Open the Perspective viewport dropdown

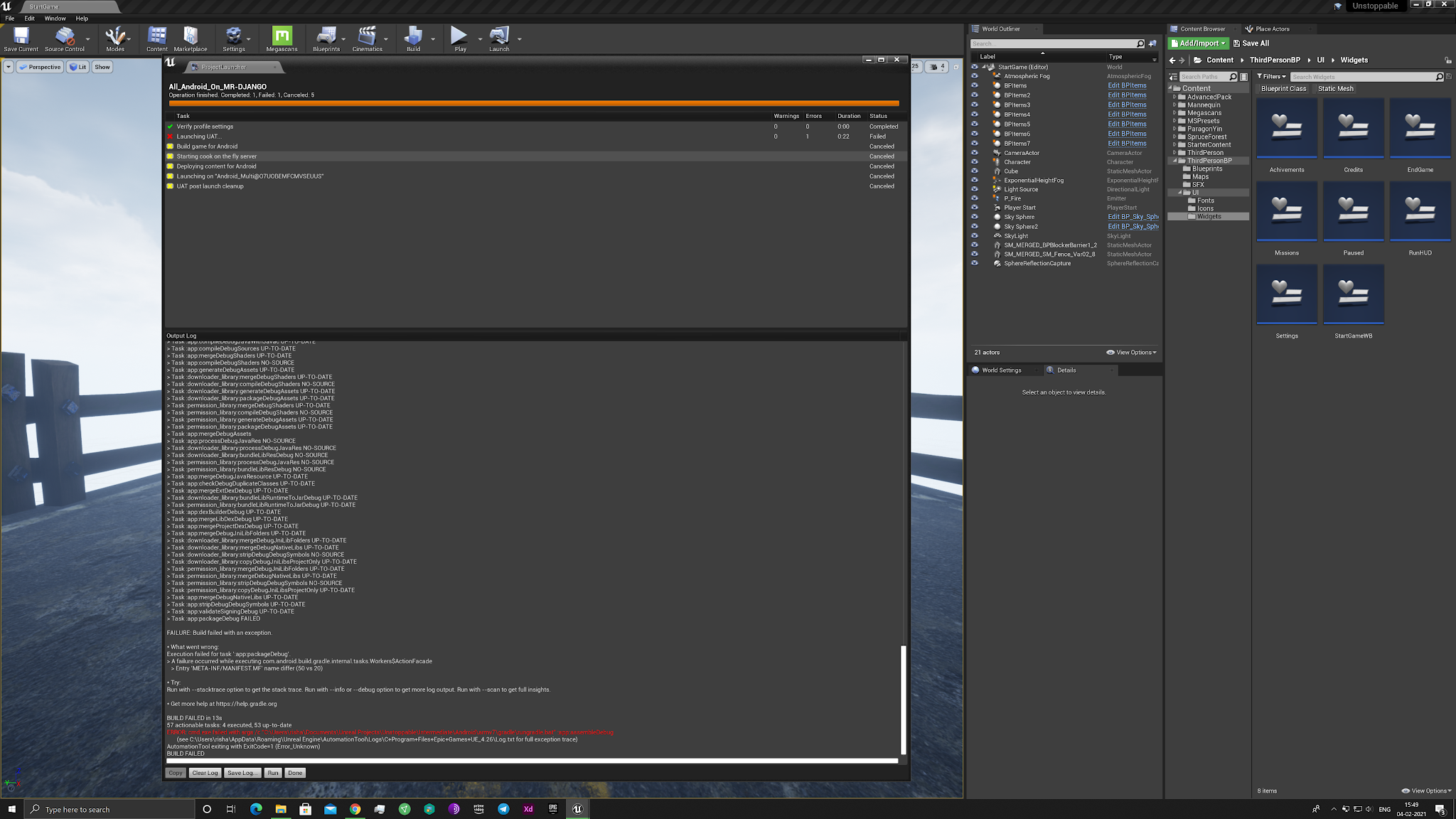[40, 67]
